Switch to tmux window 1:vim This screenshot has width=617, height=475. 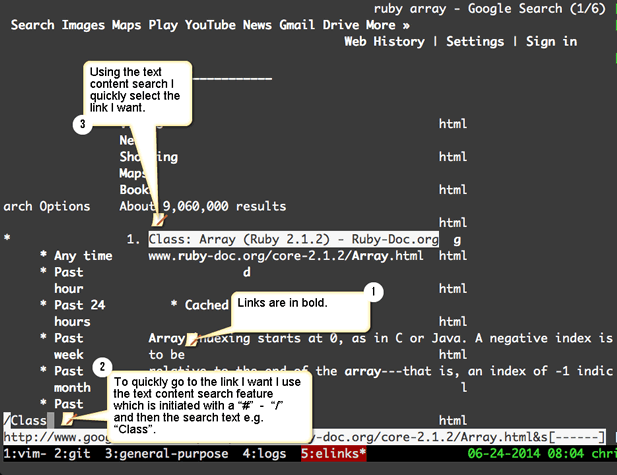click(x=25, y=453)
